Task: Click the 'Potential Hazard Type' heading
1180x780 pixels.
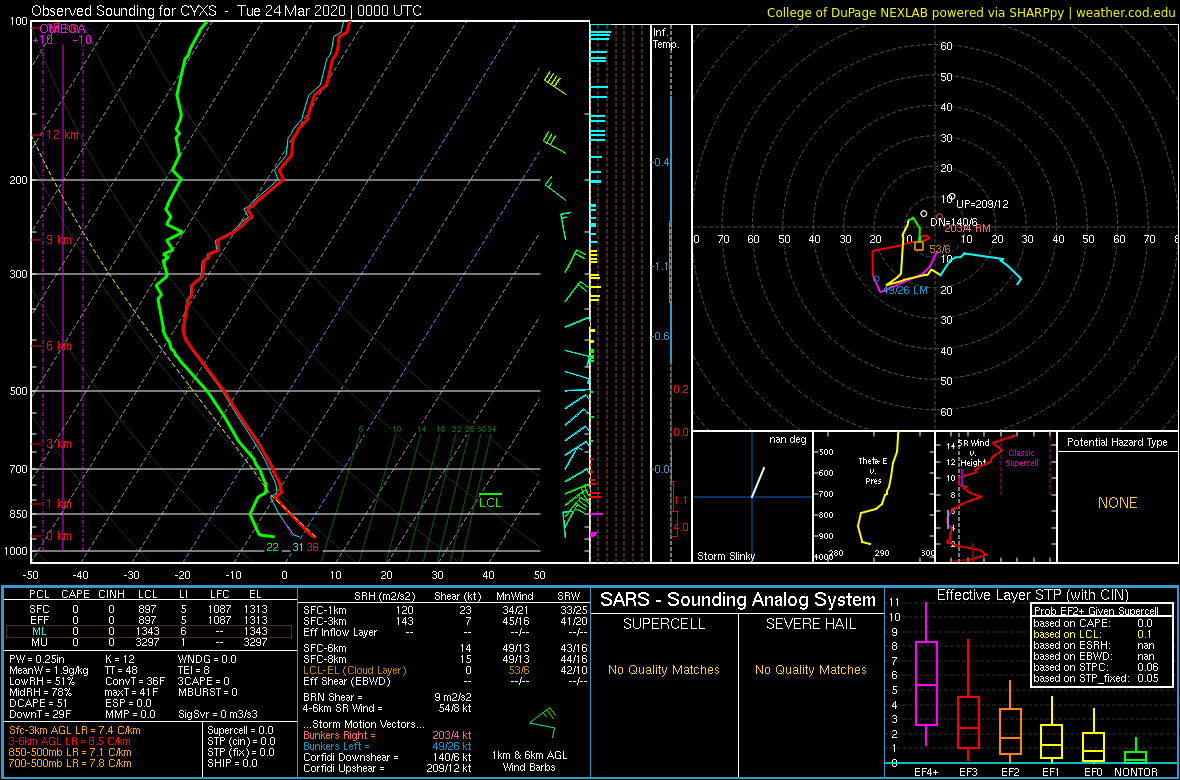Action: [x=1118, y=442]
